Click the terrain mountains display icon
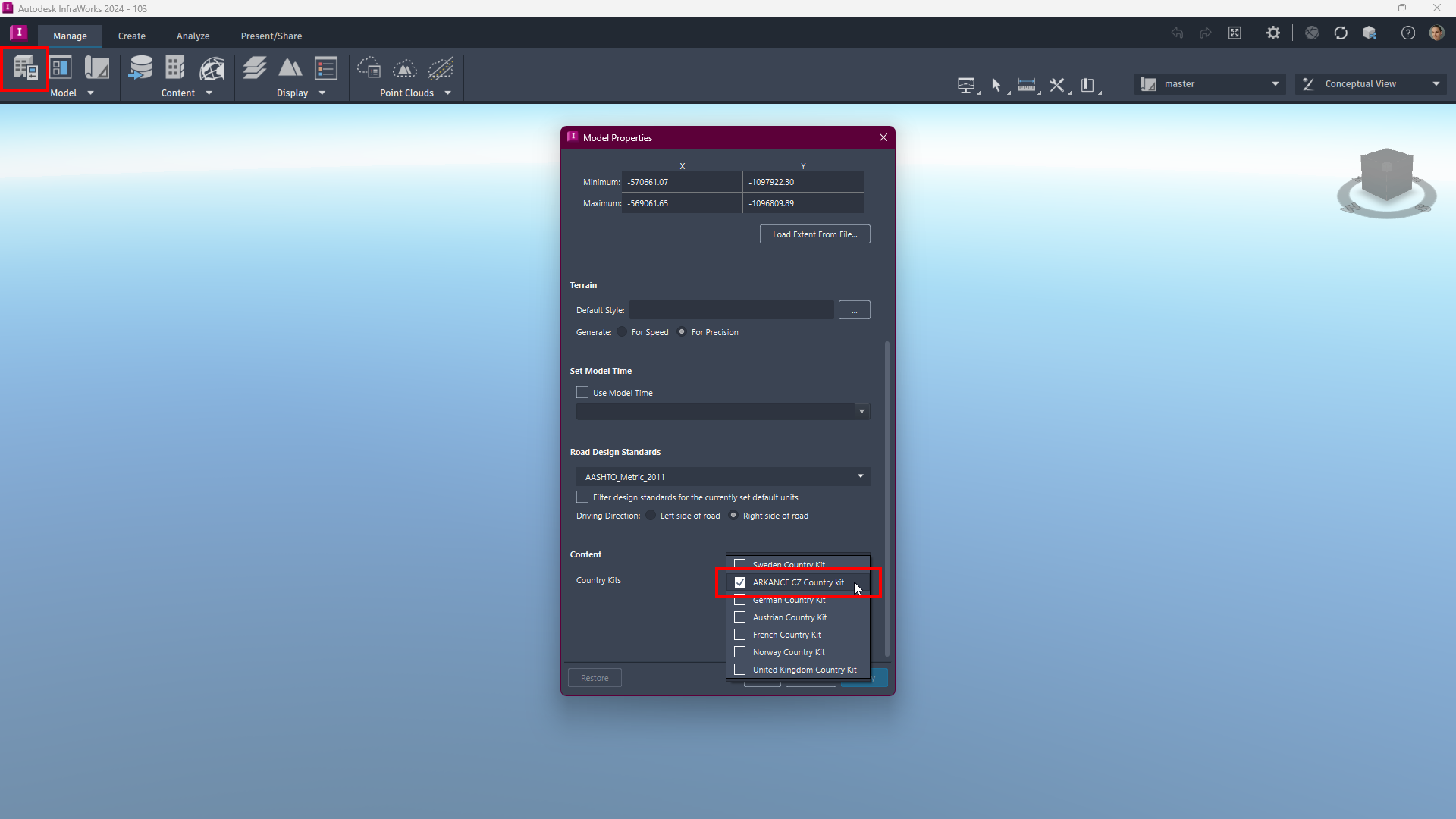The width and height of the screenshot is (1456, 819). 290,68
